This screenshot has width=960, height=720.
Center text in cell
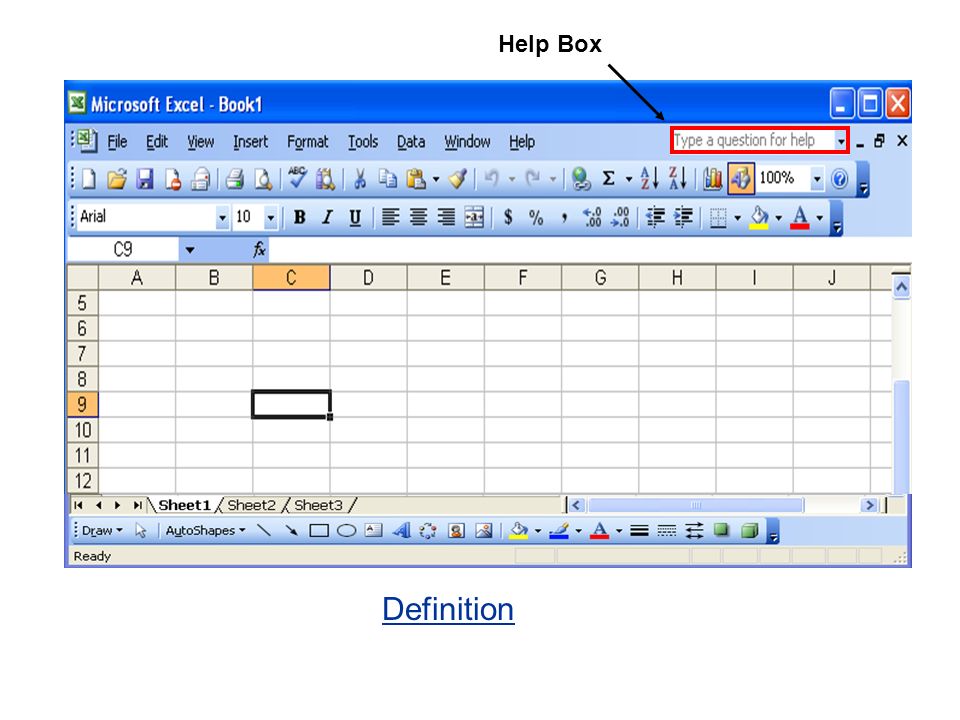pos(419,217)
